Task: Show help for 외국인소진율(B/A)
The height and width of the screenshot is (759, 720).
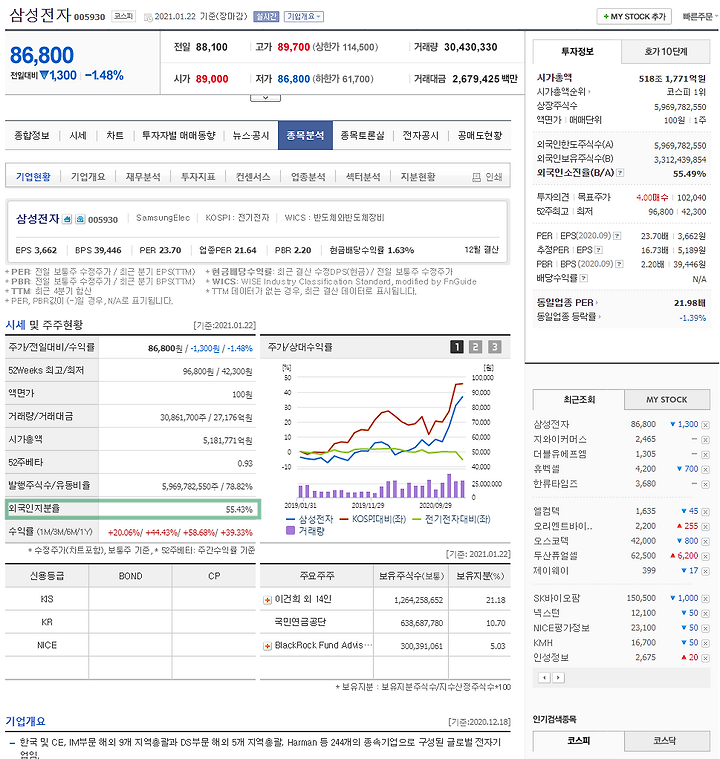Action: 620,173
